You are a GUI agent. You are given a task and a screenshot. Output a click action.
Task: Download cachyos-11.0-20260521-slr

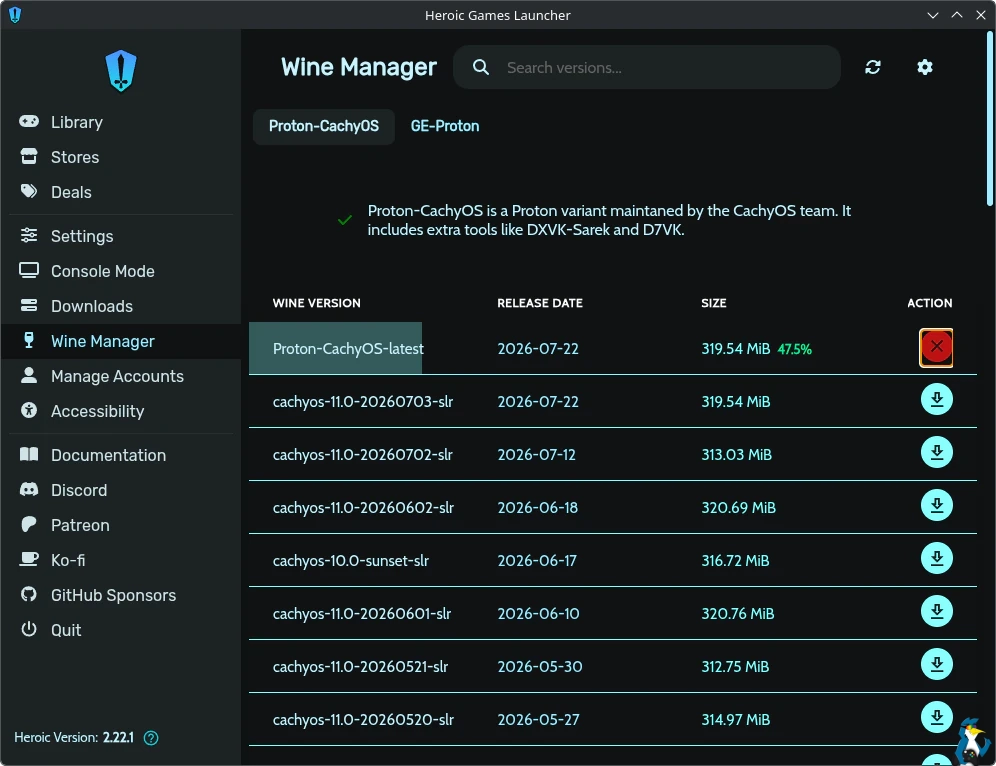tap(936, 664)
